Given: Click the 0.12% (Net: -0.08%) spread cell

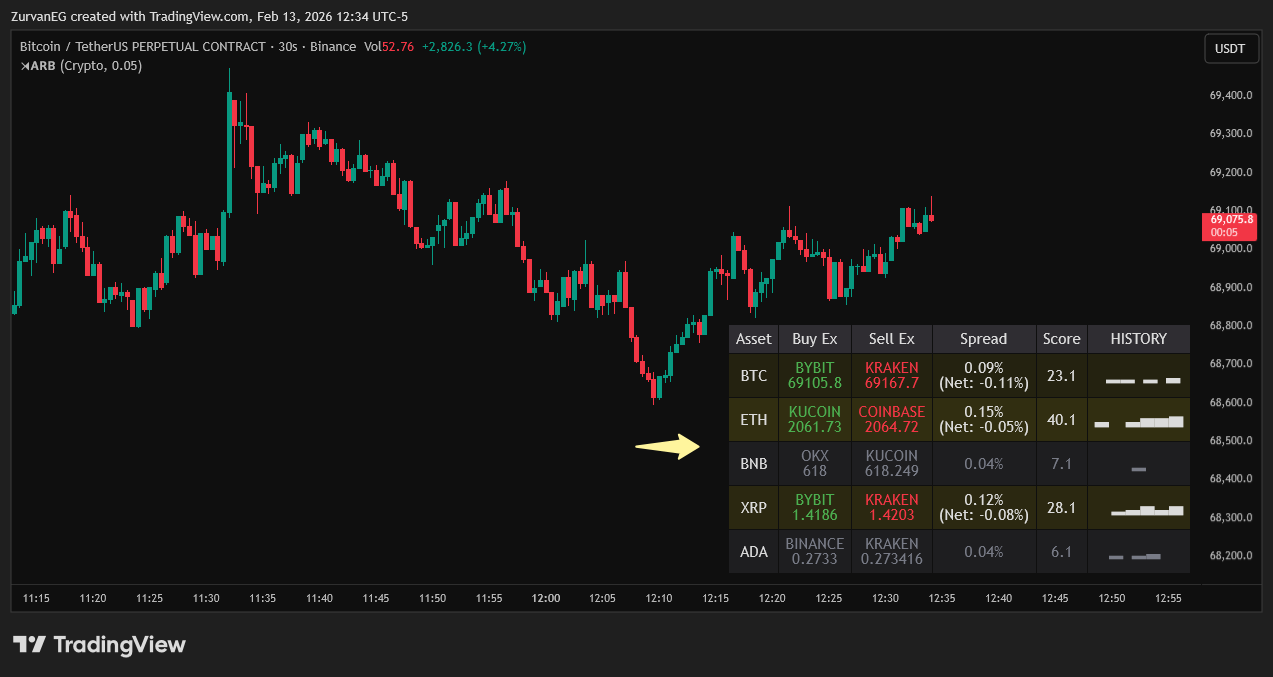Looking at the screenshot, I should [x=984, y=508].
